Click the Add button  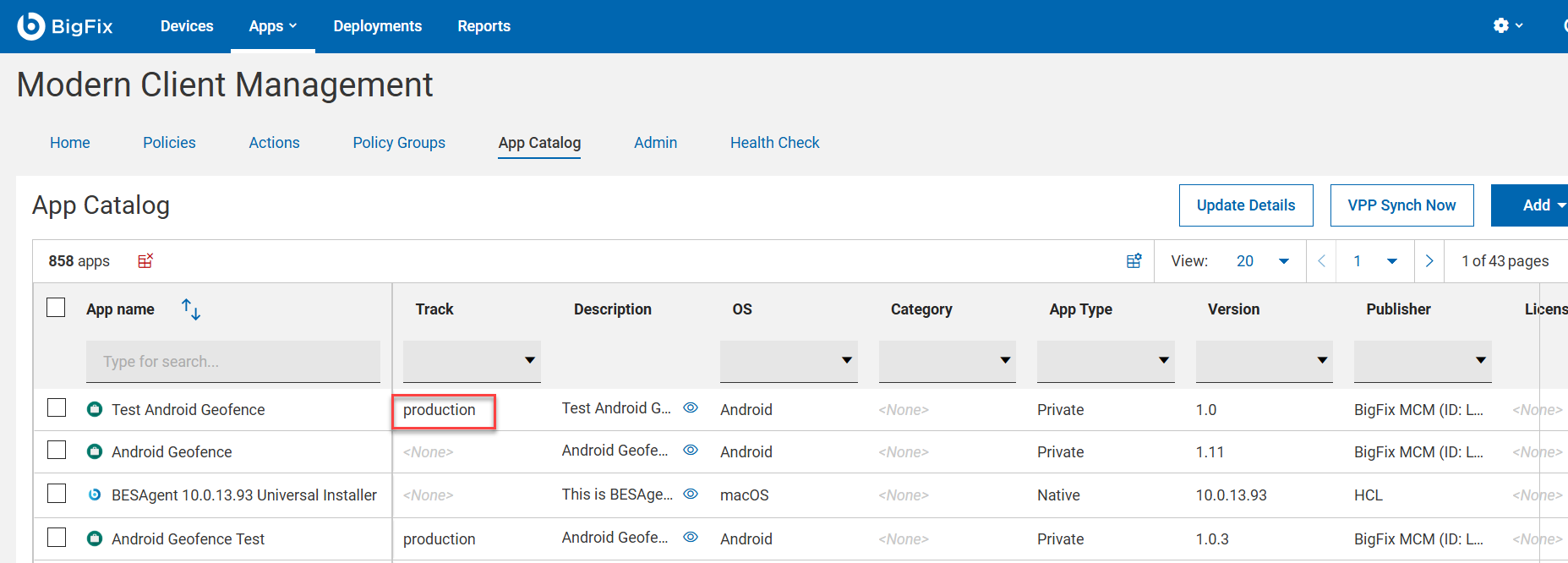tap(1529, 205)
